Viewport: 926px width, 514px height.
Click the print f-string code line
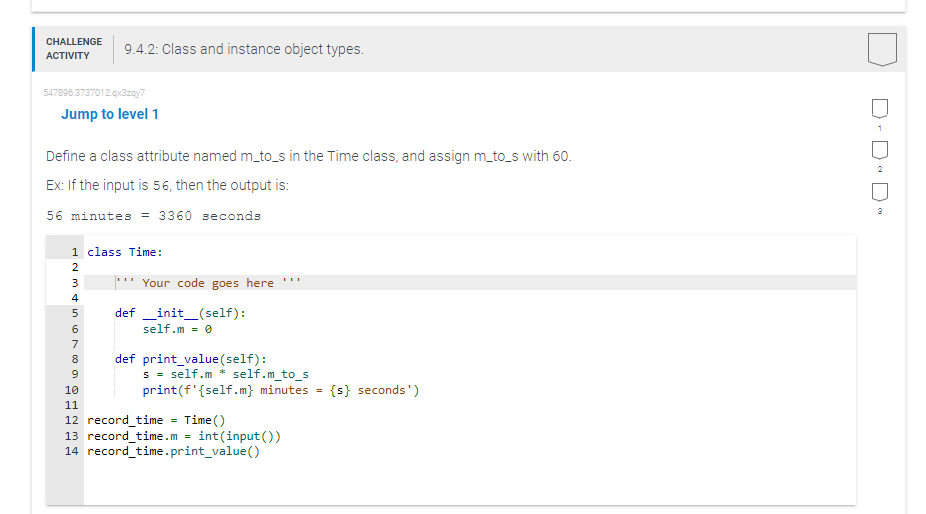(281, 390)
